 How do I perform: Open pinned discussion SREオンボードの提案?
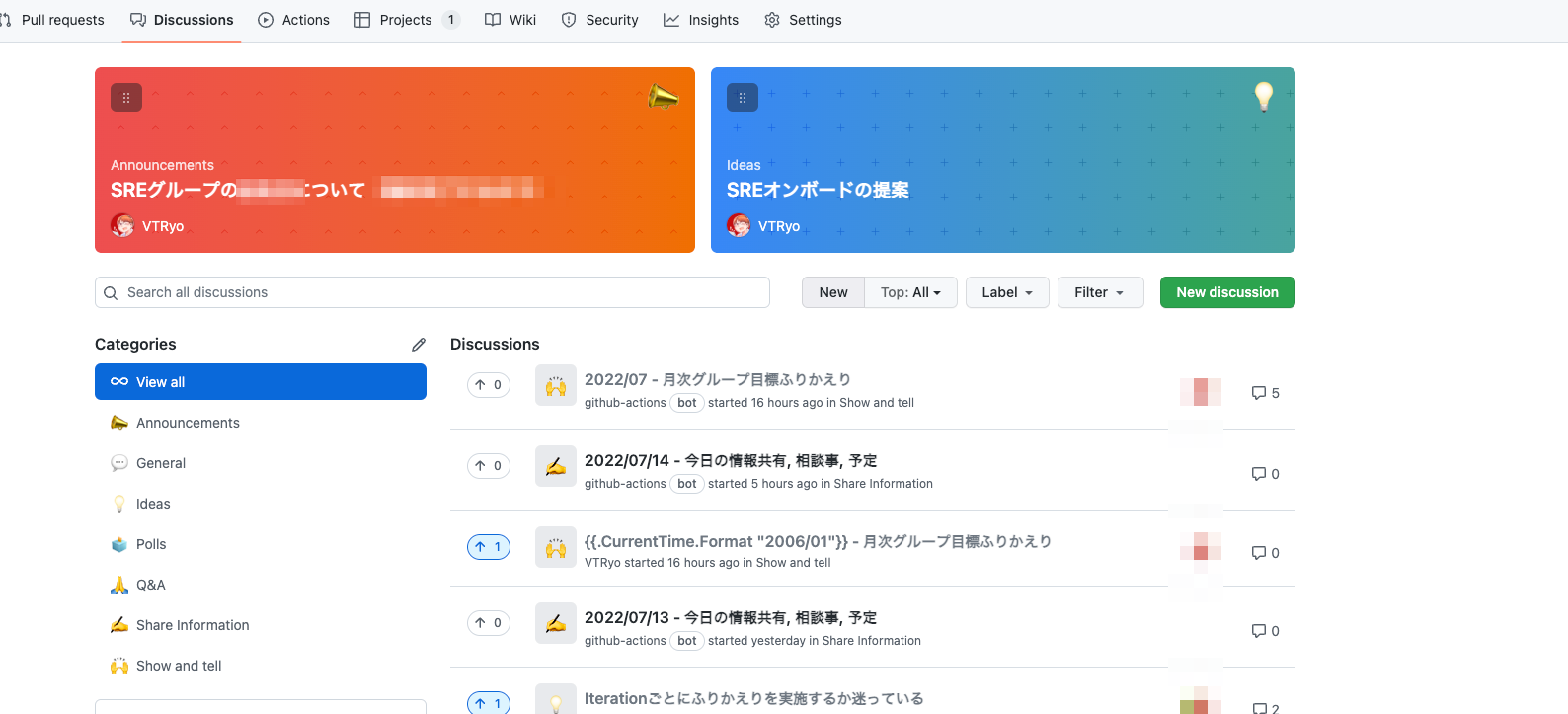[818, 190]
